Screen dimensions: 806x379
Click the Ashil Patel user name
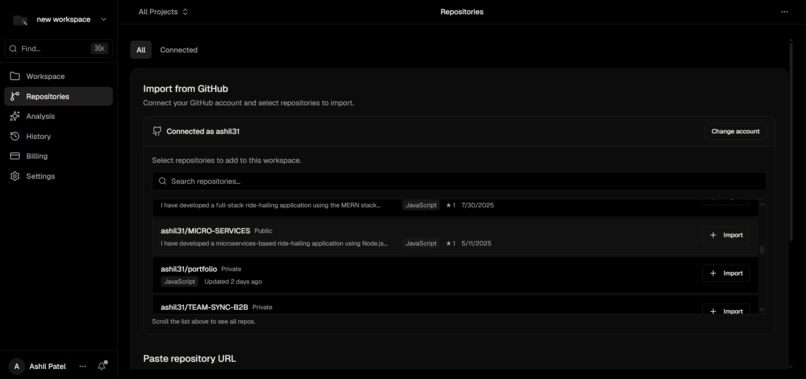(x=47, y=367)
